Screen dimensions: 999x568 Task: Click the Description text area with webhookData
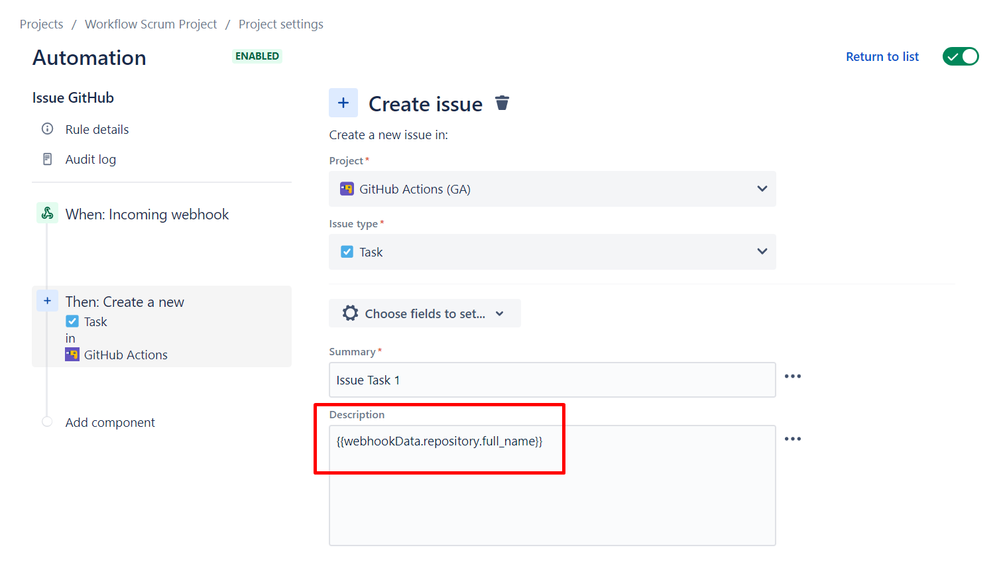pyautogui.click(x=552, y=485)
